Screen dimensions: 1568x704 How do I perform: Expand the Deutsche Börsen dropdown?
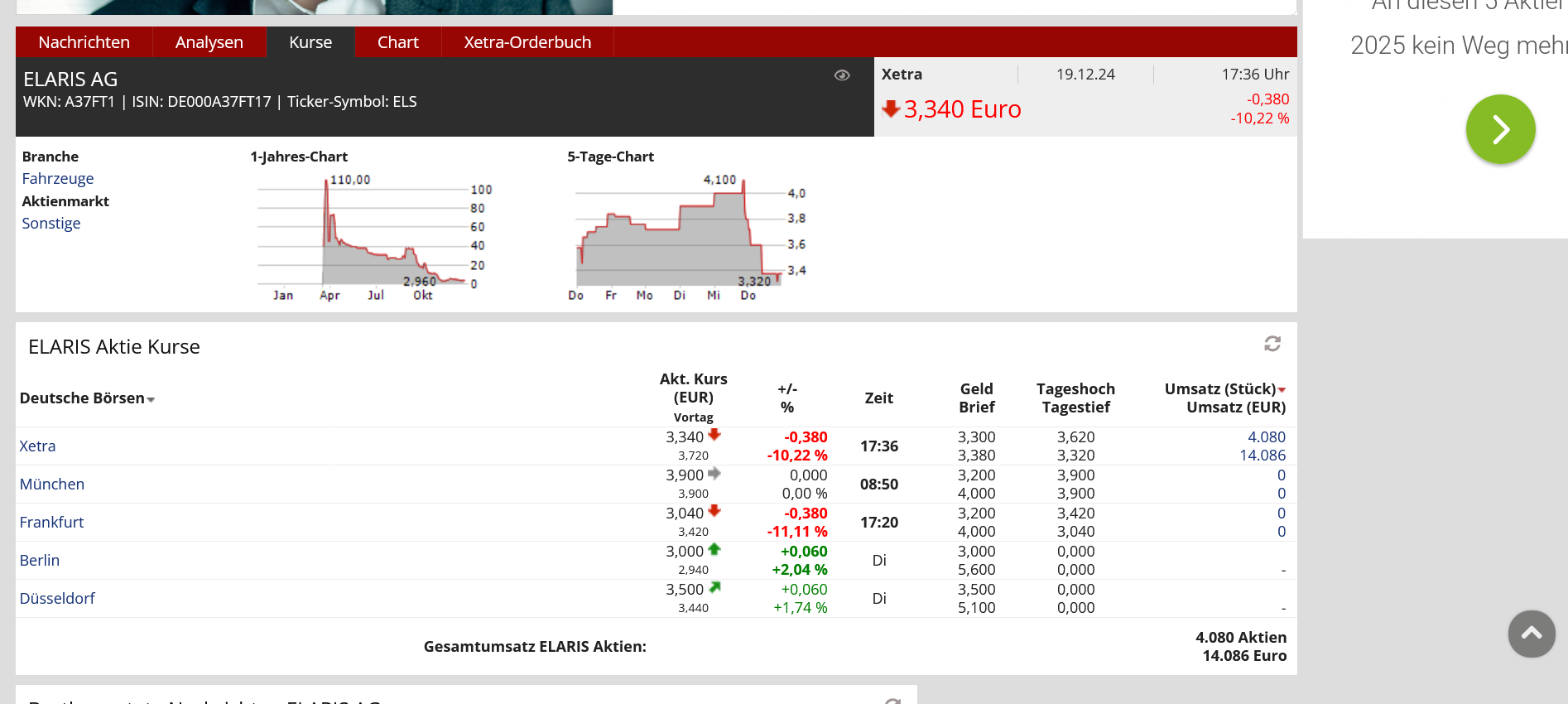click(151, 399)
